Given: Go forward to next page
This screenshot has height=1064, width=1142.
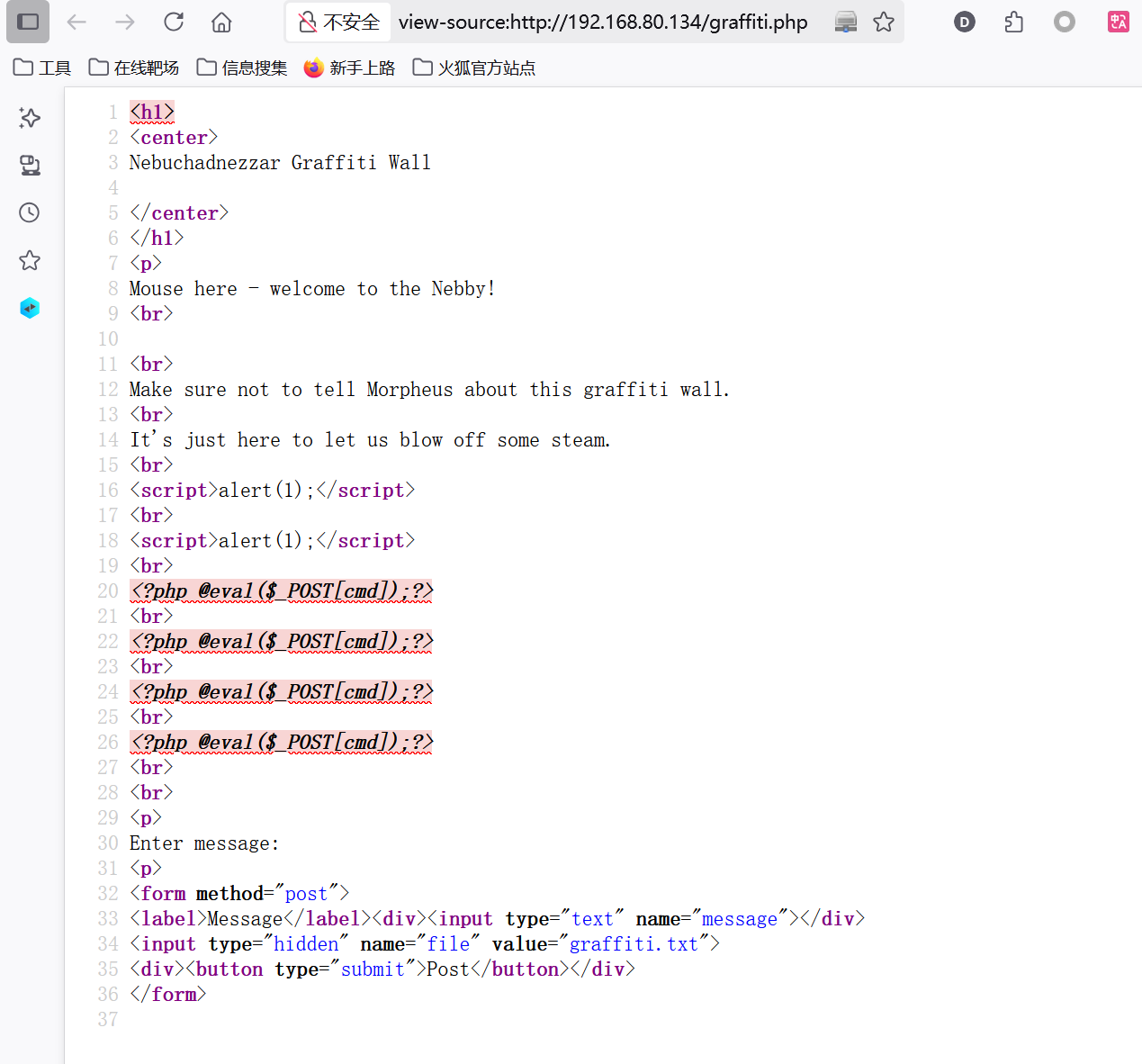Looking at the screenshot, I should 125,22.
